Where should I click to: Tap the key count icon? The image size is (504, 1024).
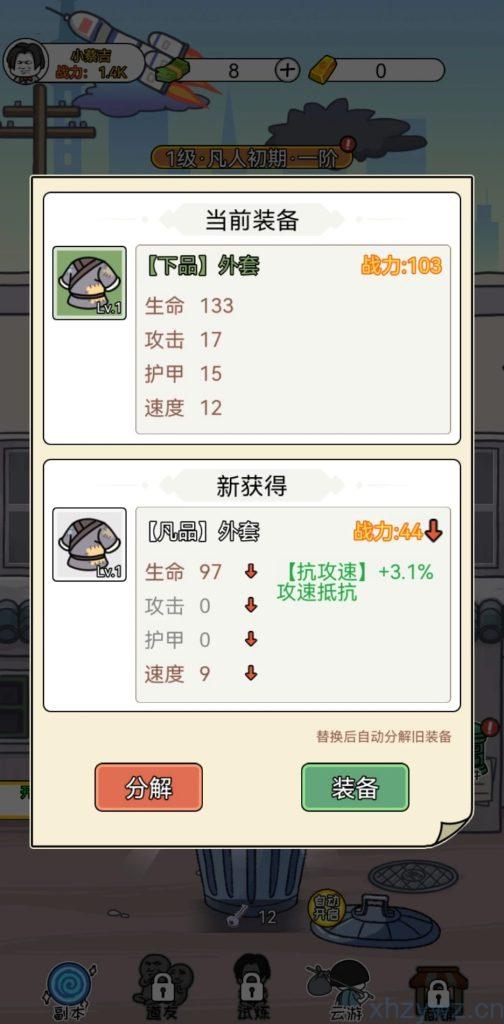pyautogui.click(x=235, y=917)
